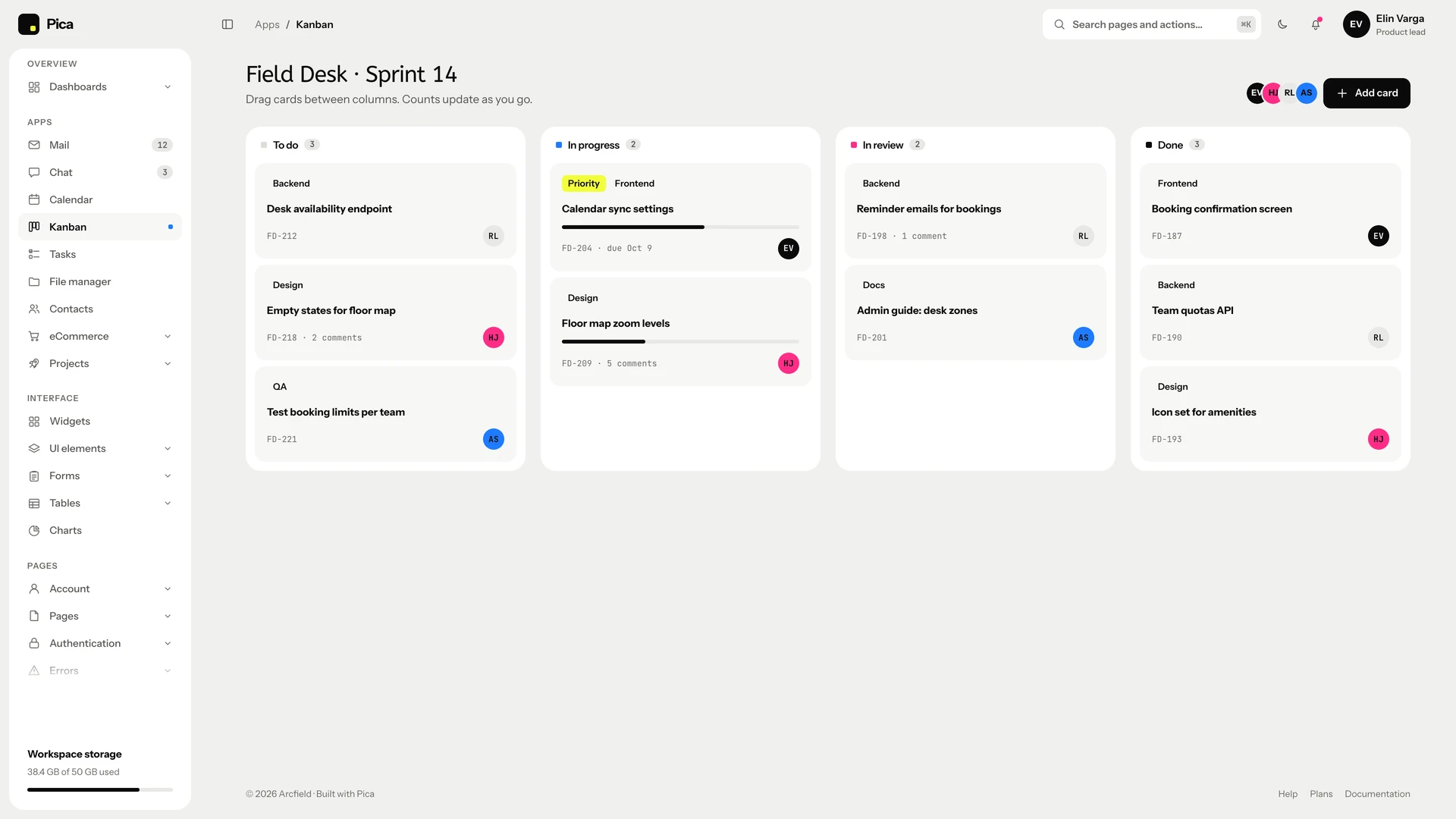Open the Help footer link
Screen dimensions: 1456x819
(x=1288, y=794)
